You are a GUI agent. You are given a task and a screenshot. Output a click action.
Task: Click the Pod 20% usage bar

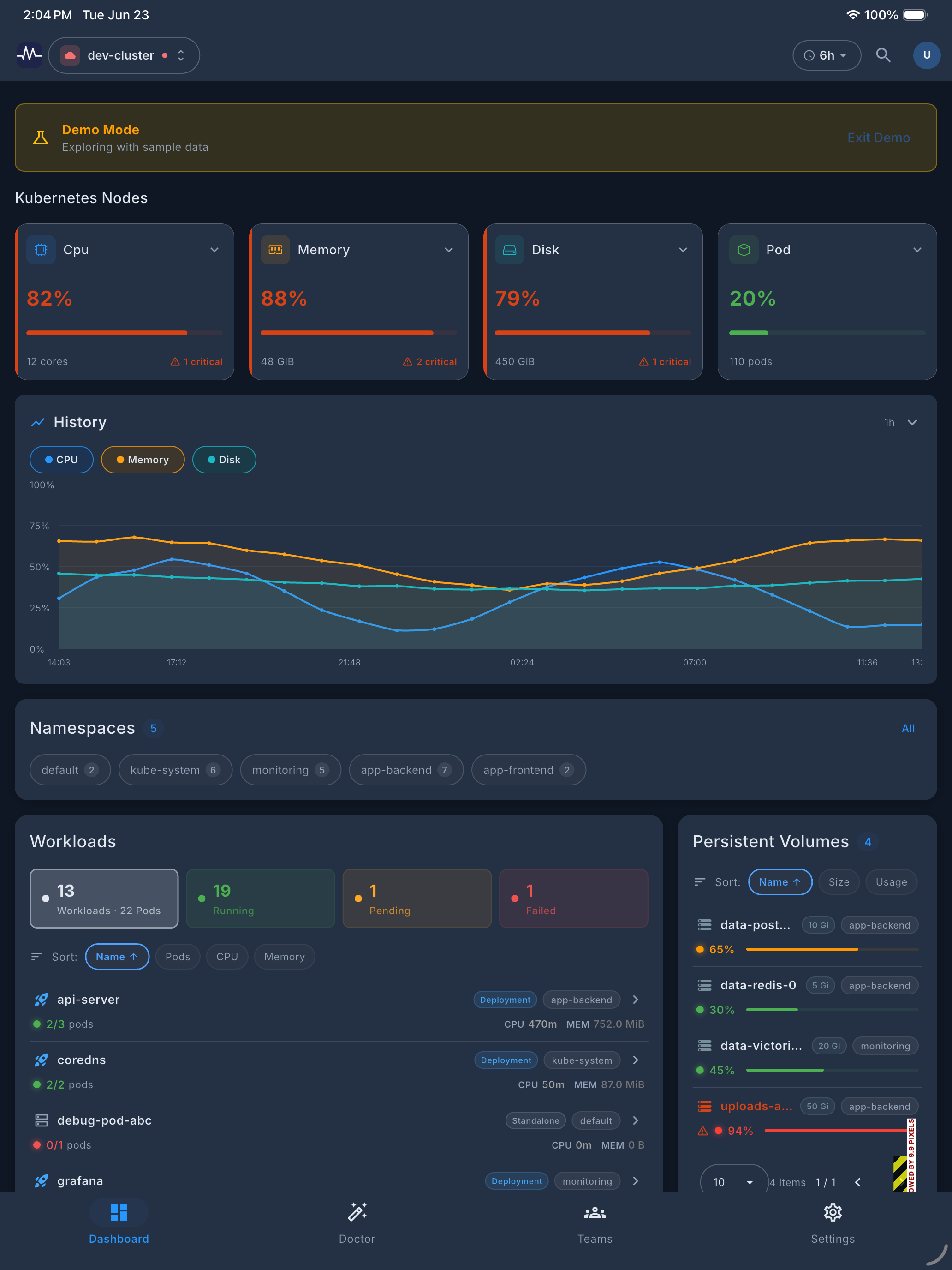pyautogui.click(x=827, y=333)
